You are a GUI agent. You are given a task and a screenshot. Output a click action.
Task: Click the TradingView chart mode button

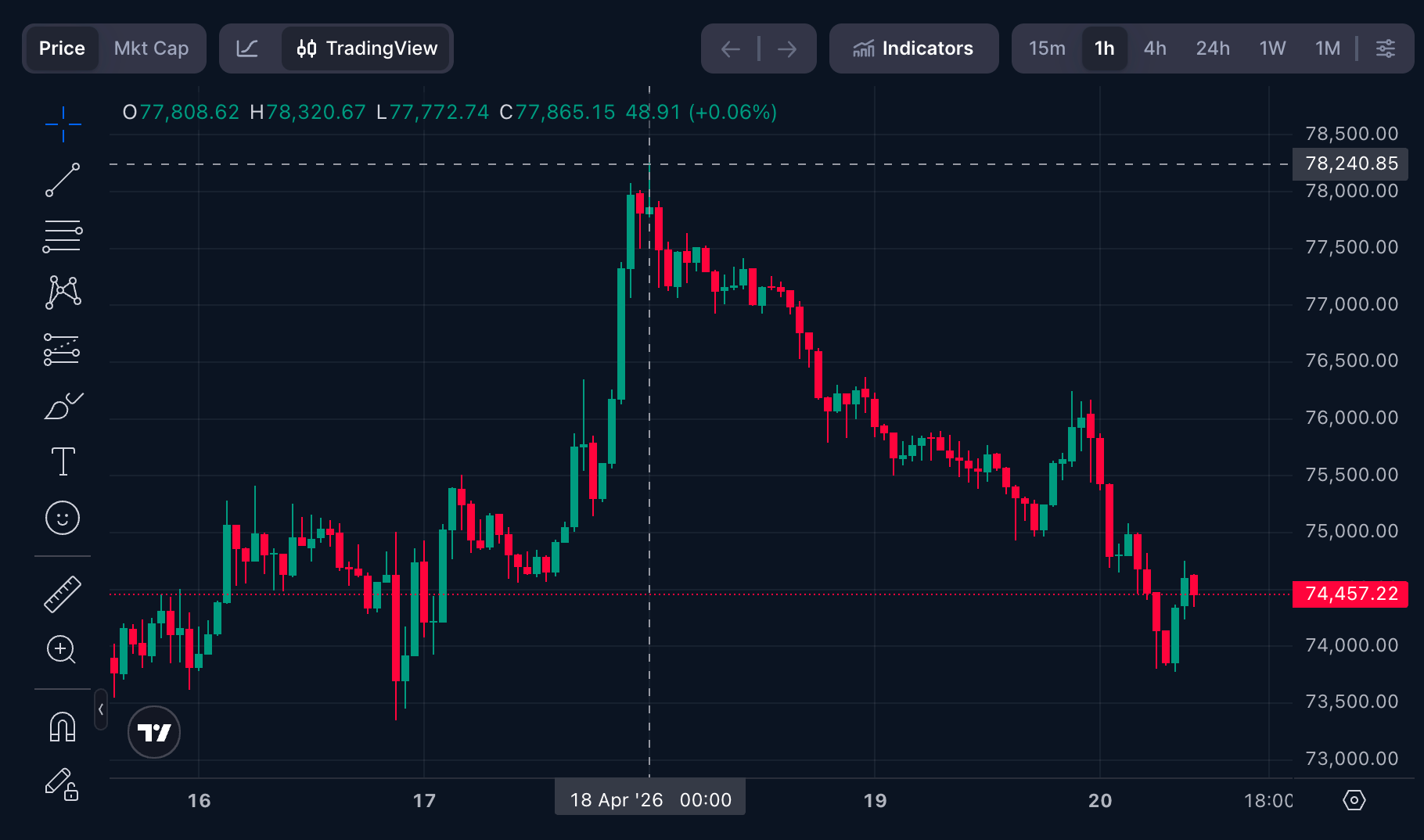(x=367, y=48)
